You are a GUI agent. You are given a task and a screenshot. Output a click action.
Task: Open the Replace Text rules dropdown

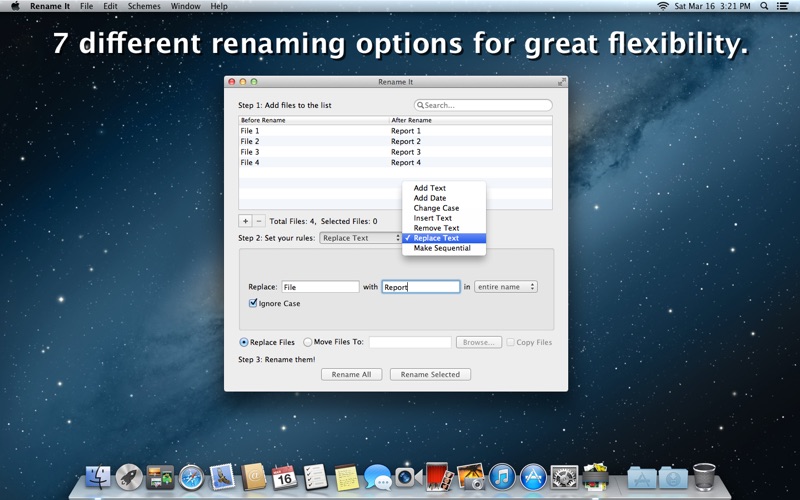tap(360, 238)
